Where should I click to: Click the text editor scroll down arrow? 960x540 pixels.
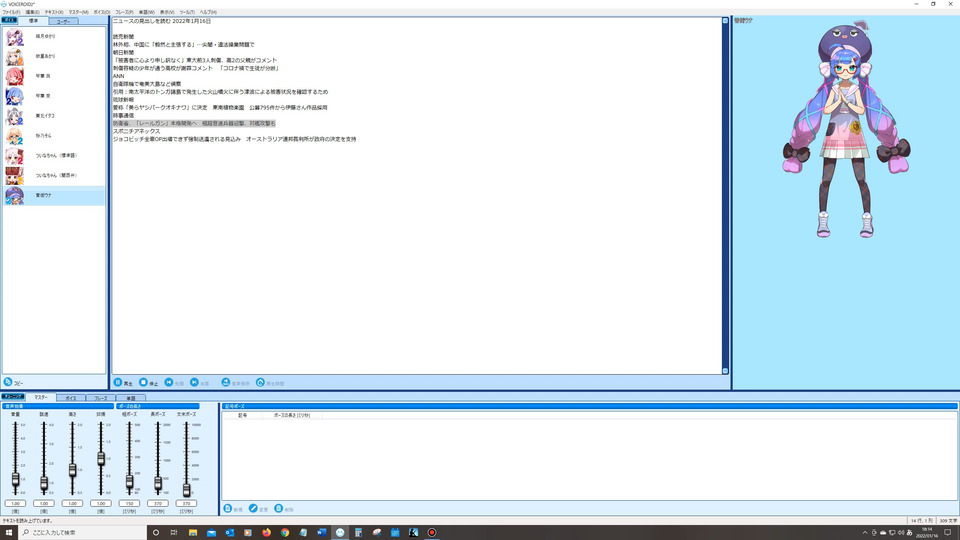726,370
